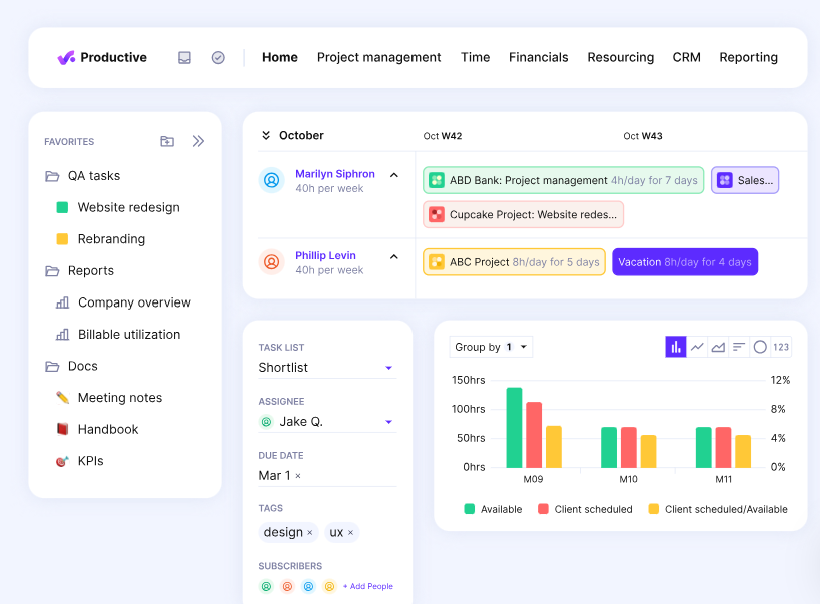The height and width of the screenshot is (604, 820).
Task: Switch to the line chart view icon
Action: click(x=697, y=346)
